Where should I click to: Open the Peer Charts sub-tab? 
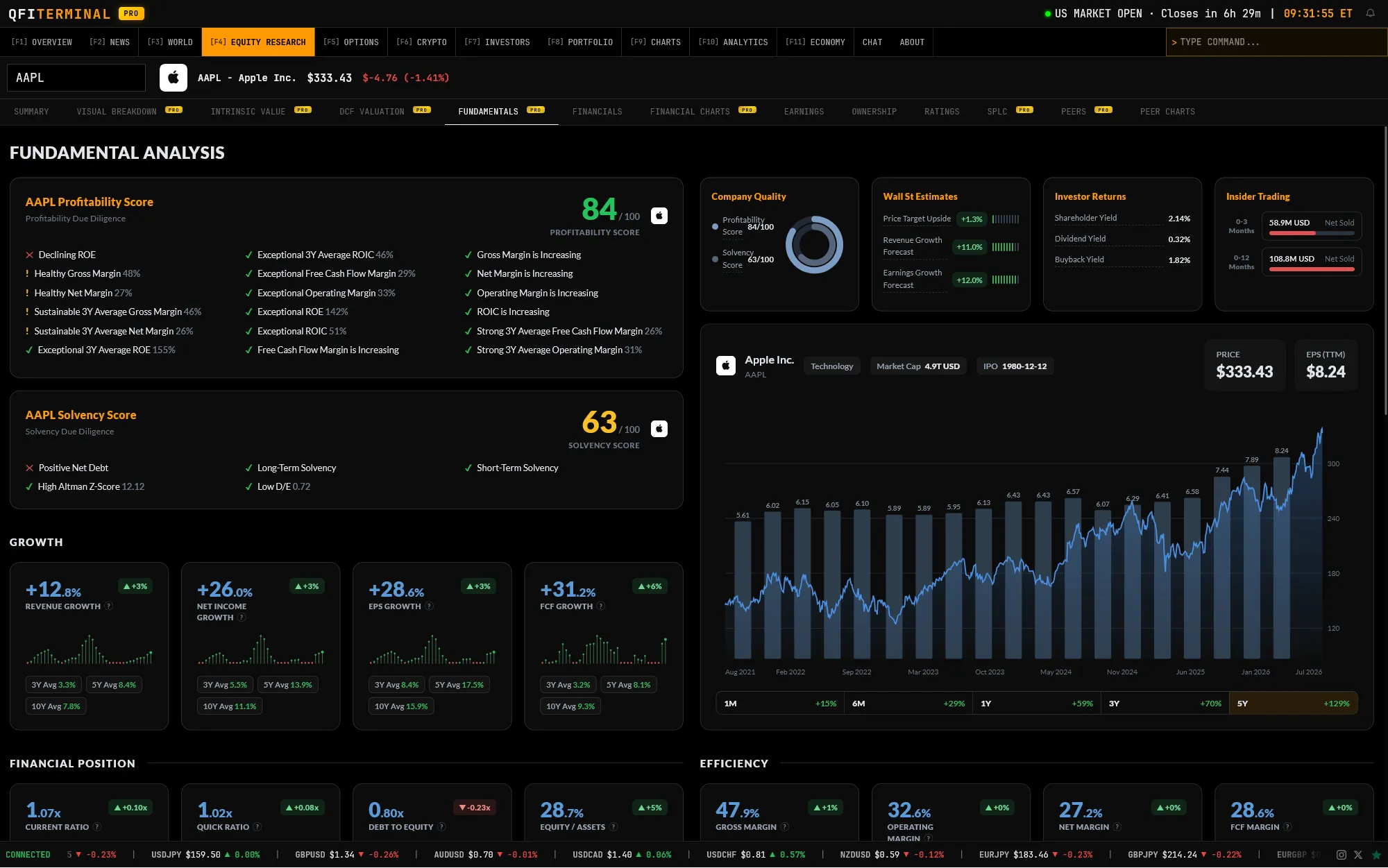[1167, 112]
